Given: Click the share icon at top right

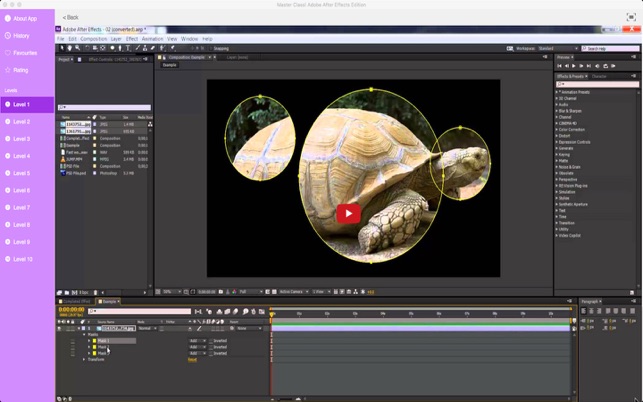Looking at the screenshot, I should [x=631, y=17].
